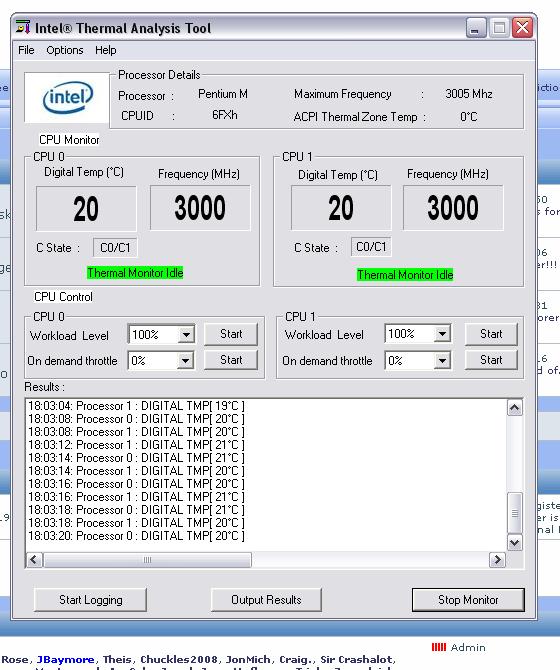Click the Output Results button
Viewport: 560px width, 670px height.
[266, 600]
